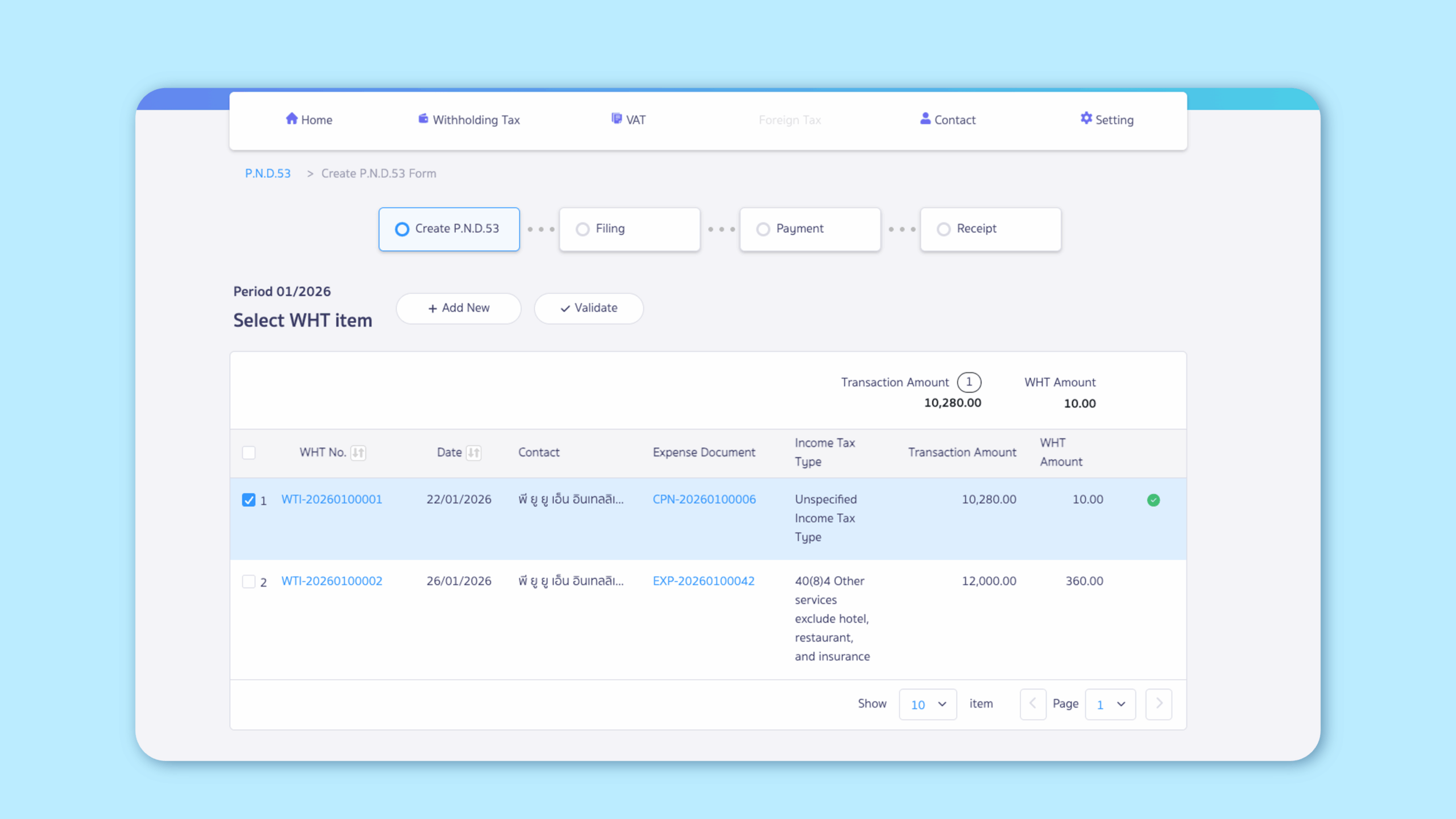Click green validated status check icon
The height and width of the screenshot is (819, 1456).
(x=1153, y=500)
